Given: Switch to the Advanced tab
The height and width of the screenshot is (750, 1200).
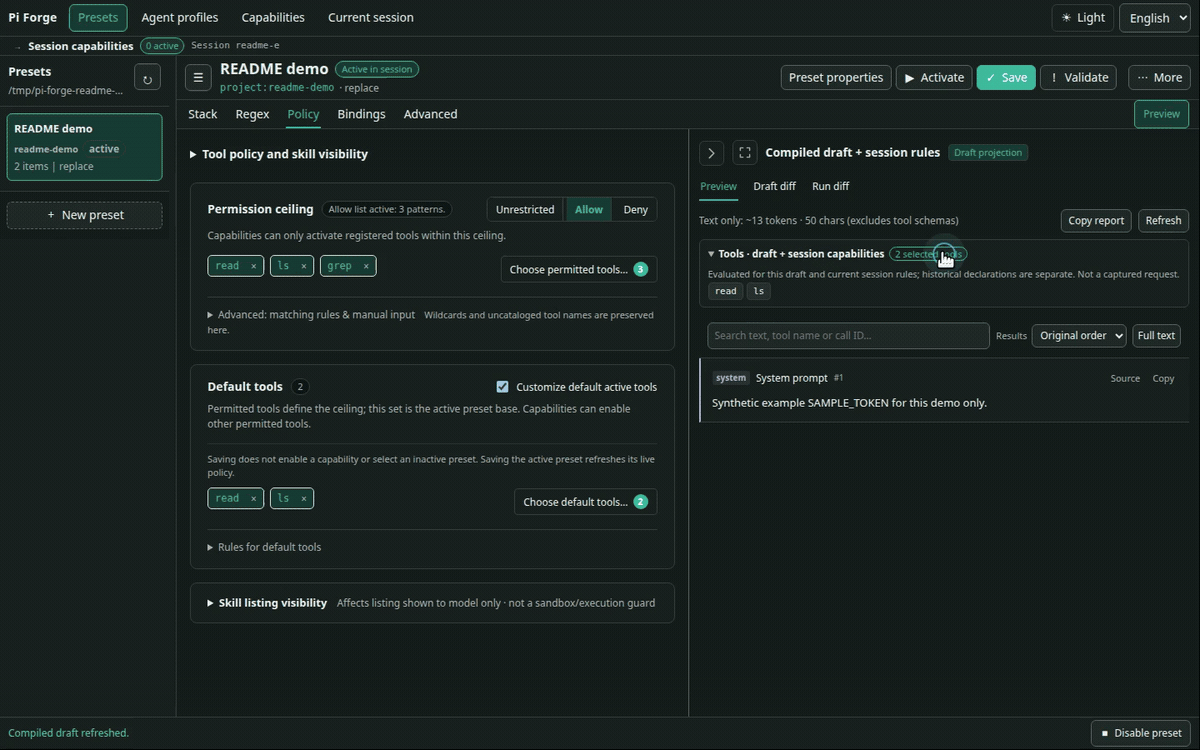Looking at the screenshot, I should 430,114.
